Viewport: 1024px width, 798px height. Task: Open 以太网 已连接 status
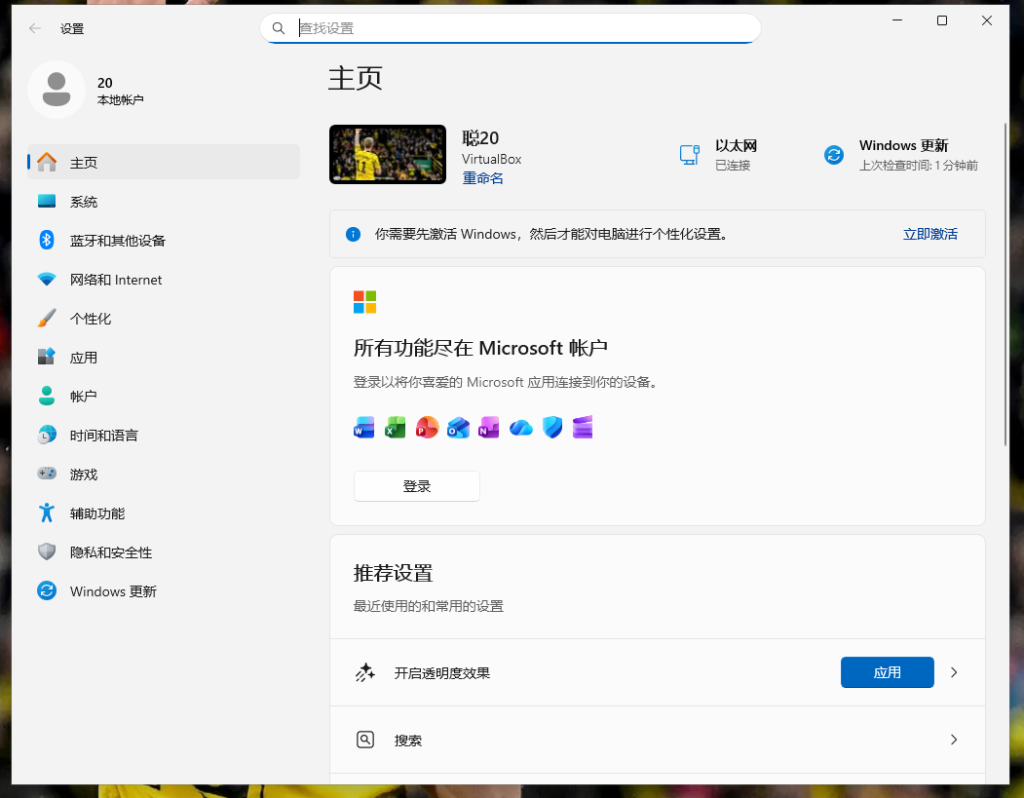[718, 155]
